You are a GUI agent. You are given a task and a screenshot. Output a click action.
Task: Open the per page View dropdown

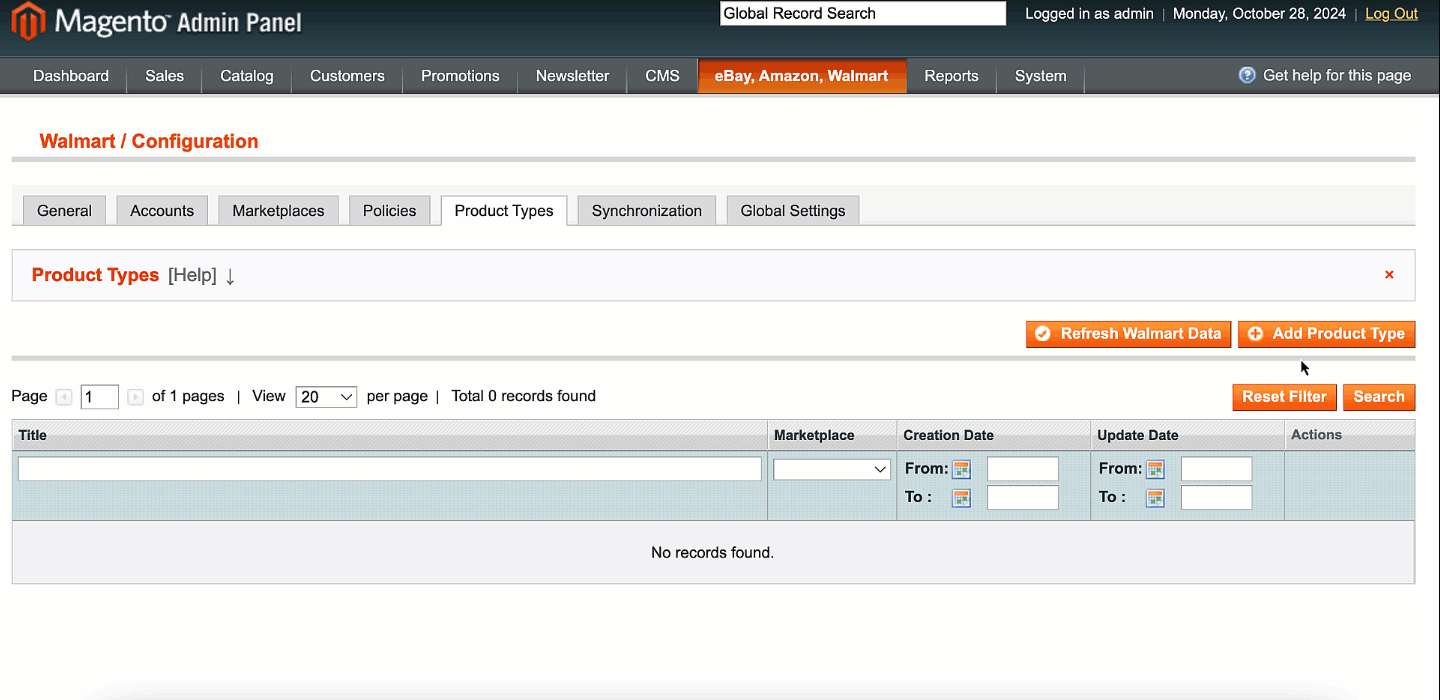tap(326, 397)
